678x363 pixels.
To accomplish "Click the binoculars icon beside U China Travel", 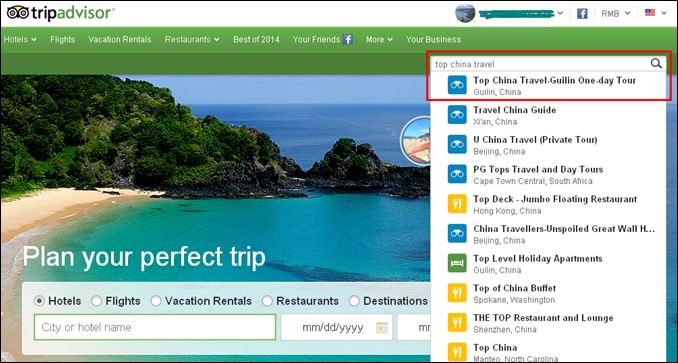I will coord(457,144).
